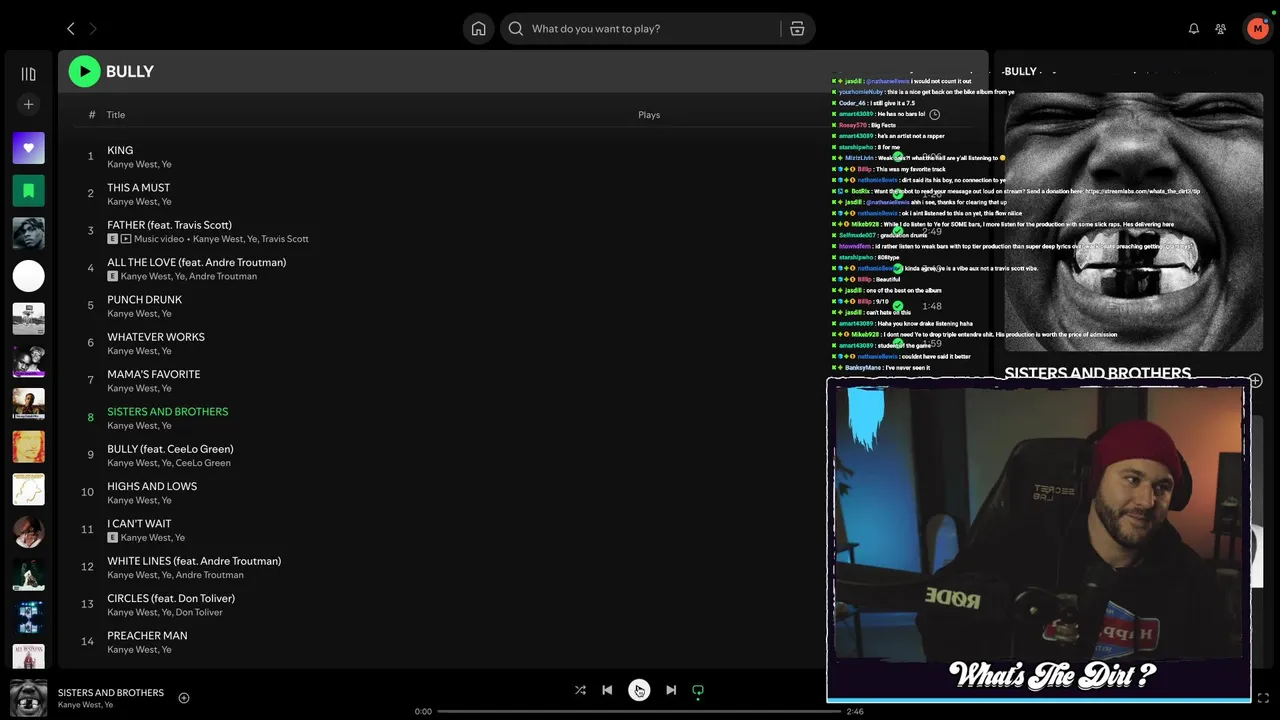Open full screen view icon
Screen dimensions: 1280x720
tap(1263, 698)
